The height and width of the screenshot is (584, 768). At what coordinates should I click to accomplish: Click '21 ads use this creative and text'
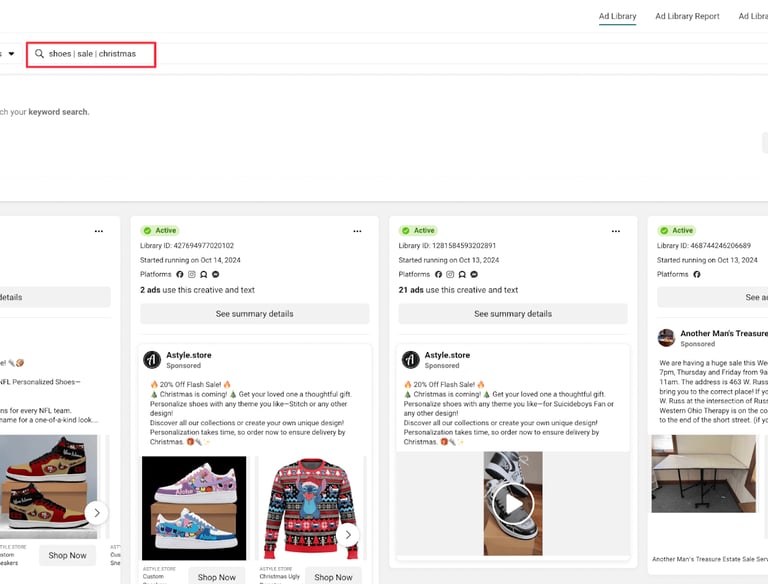(x=458, y=290)
